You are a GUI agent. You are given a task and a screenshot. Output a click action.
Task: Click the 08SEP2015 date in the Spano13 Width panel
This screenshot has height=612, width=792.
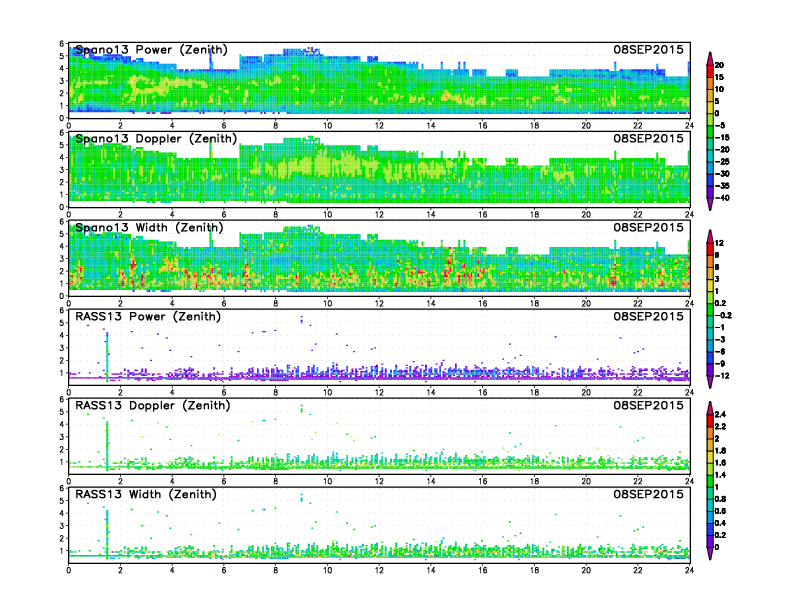pyautogui.click(x=649, y=227)
